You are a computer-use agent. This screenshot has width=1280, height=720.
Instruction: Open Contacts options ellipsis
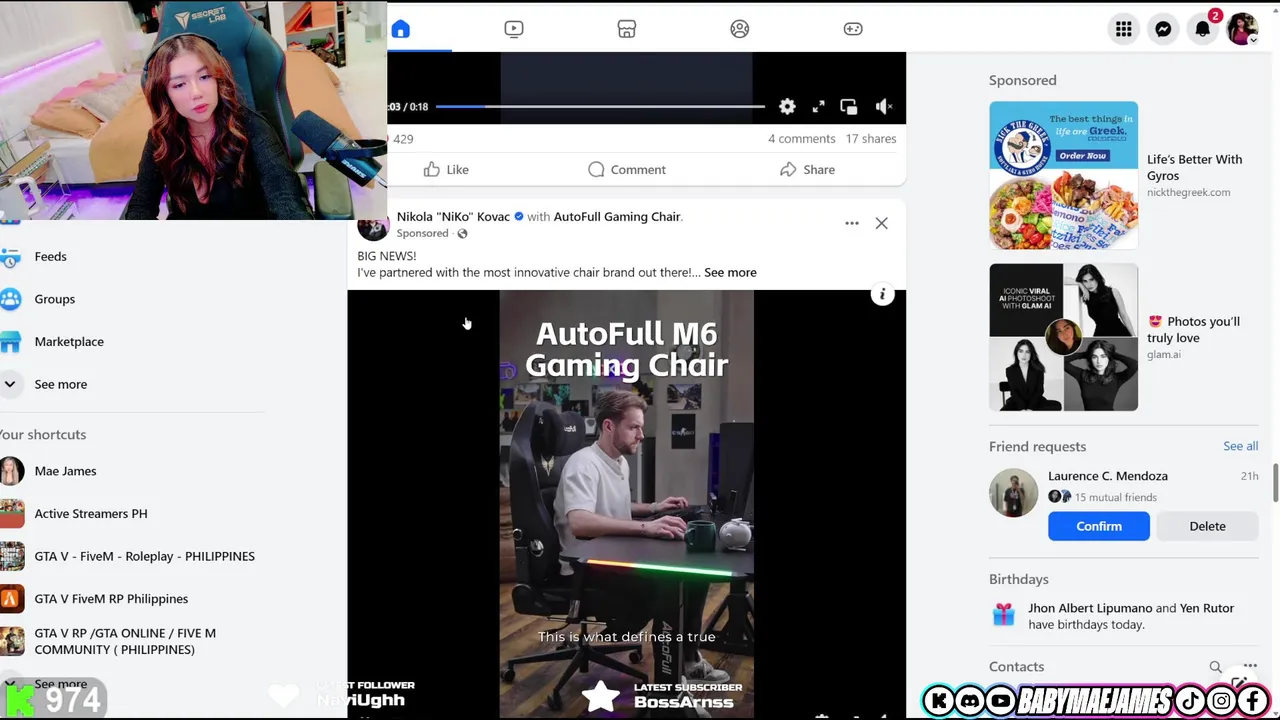point(1249,666)
